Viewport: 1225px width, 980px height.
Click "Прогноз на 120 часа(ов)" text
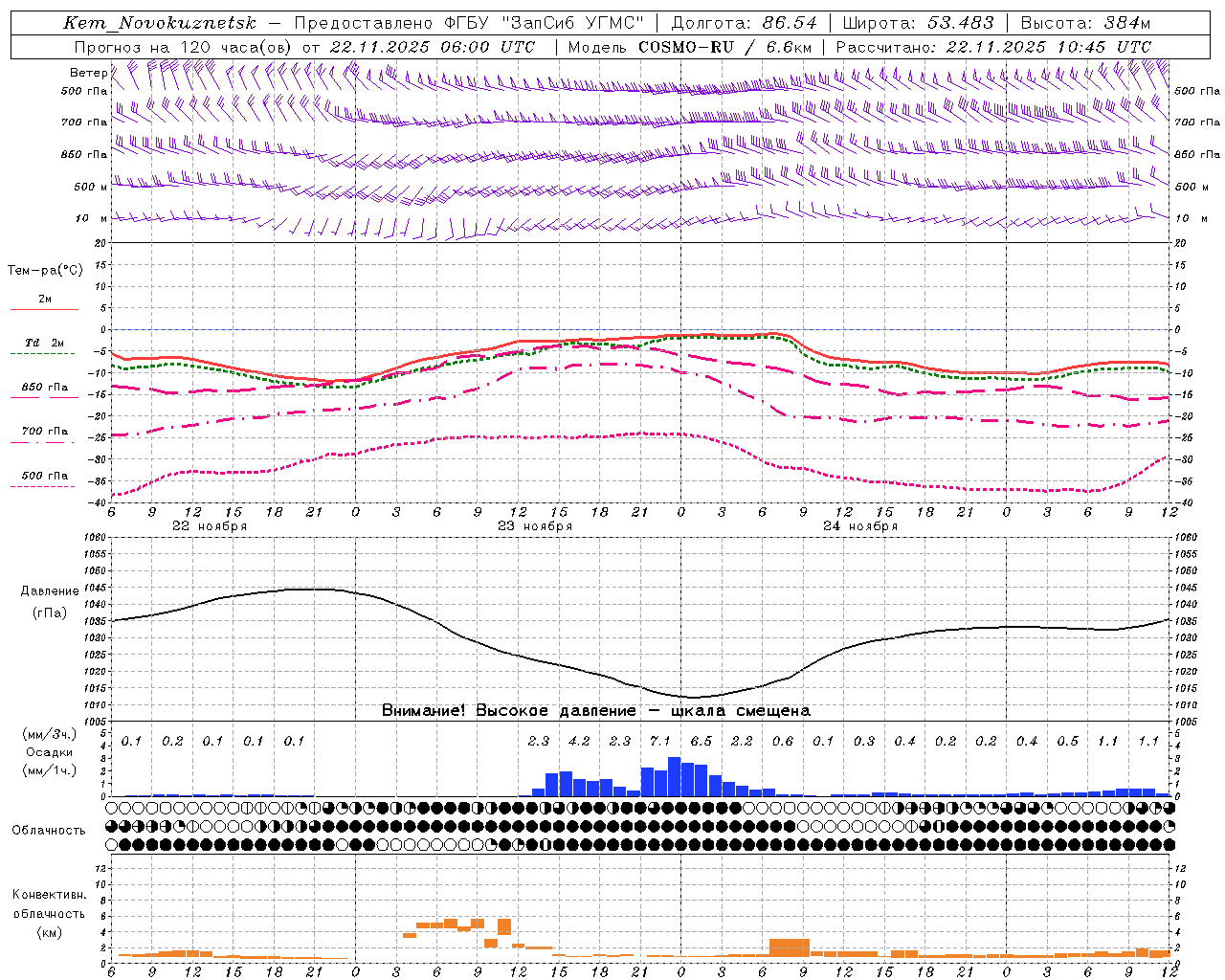[x=184, y=46]
